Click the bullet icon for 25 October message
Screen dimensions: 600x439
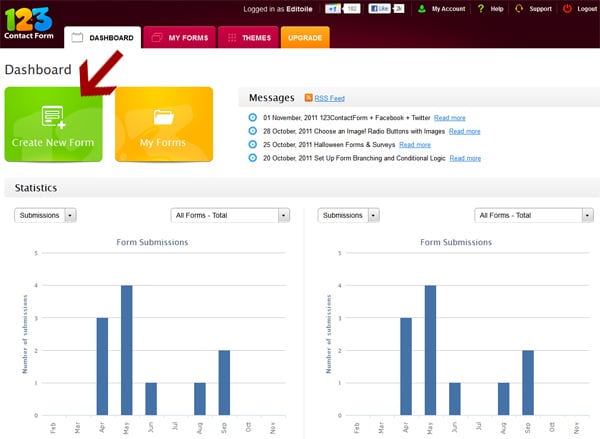[x=253, y=144]
